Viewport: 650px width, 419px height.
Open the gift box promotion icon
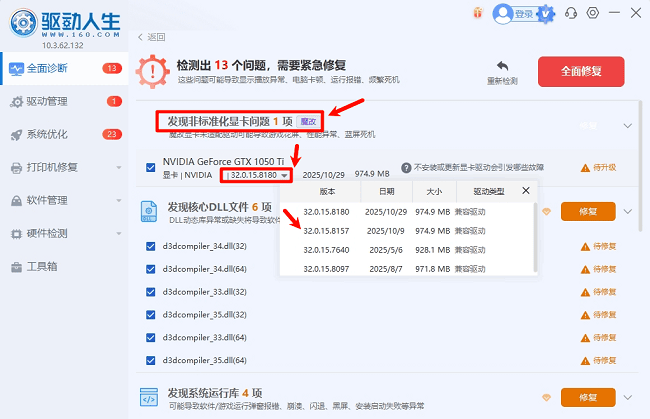[x=478, y=13]
